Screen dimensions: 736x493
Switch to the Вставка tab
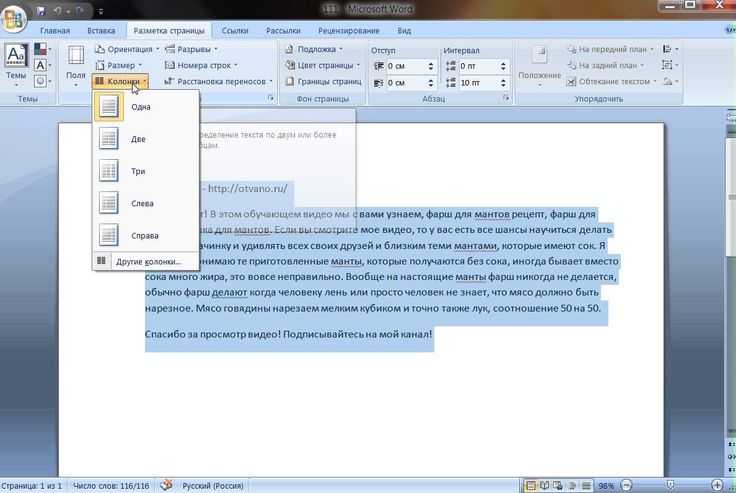pos(101,31)
